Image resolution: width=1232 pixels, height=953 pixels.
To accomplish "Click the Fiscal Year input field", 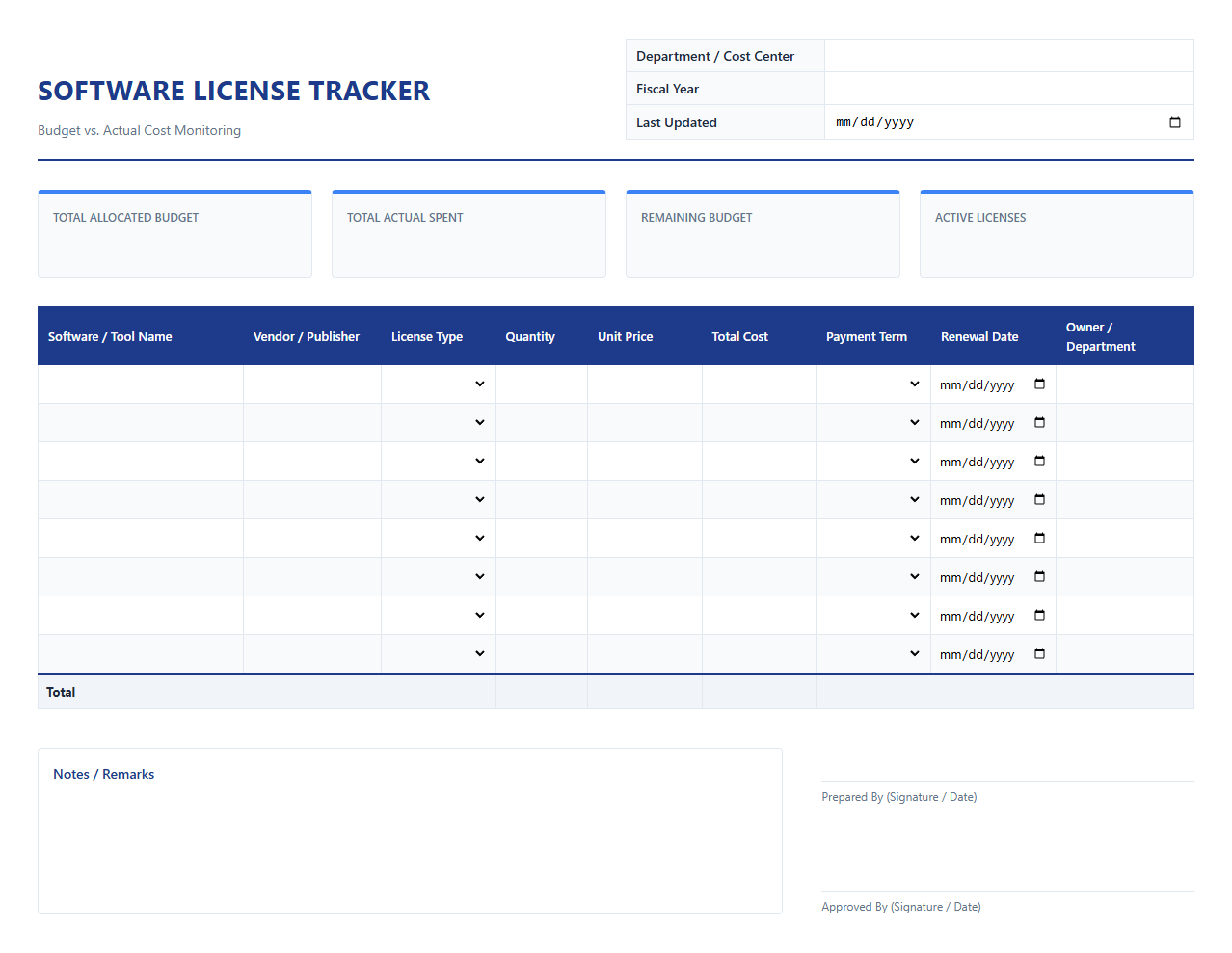I will coord(1009,89).
